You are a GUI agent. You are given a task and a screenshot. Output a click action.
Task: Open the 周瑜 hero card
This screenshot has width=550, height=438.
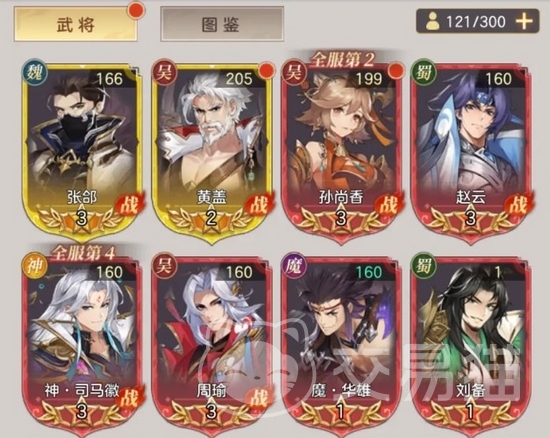pos(212,346)
